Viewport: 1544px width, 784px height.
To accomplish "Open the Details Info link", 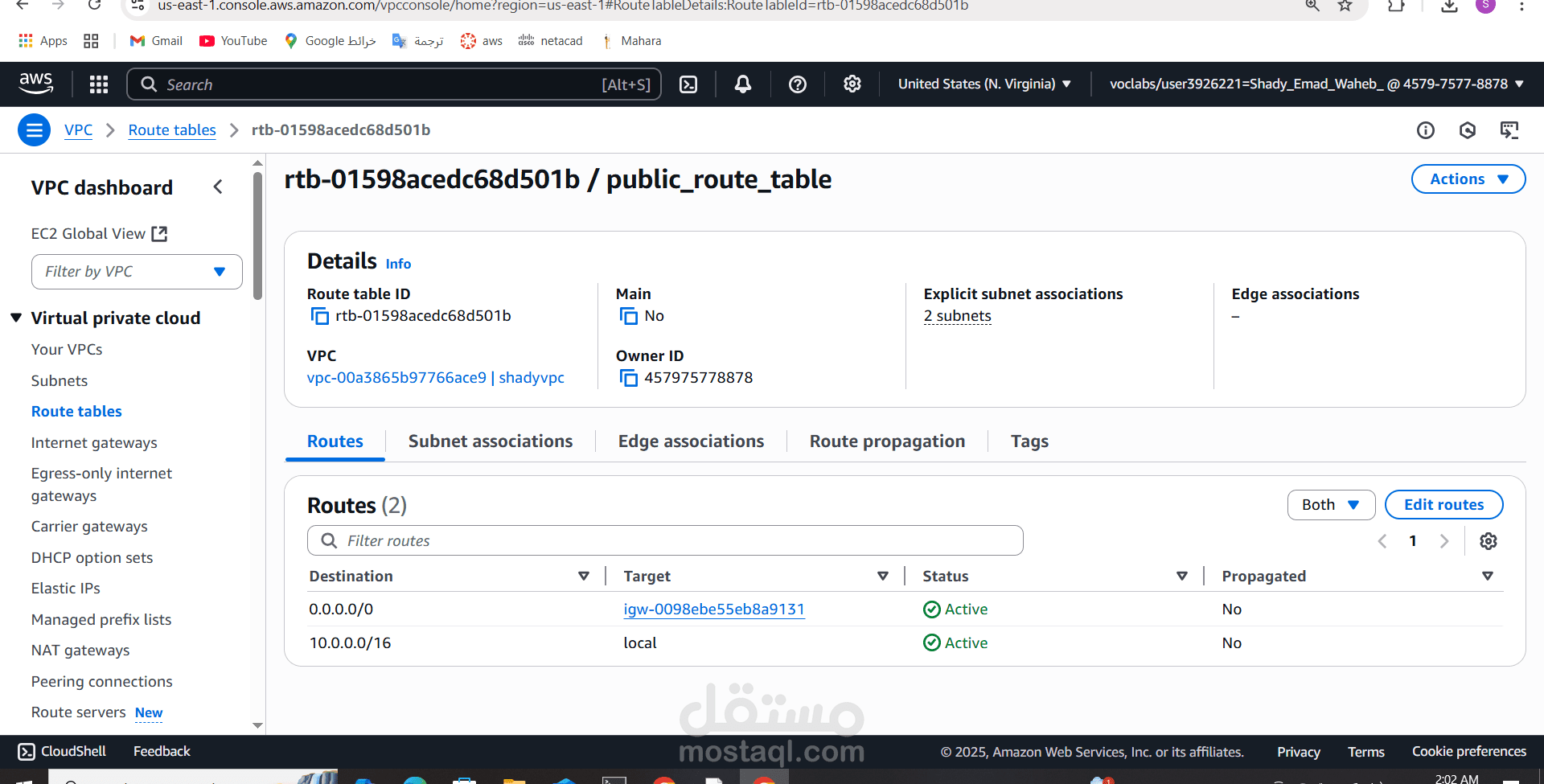I will coord(398,264).
